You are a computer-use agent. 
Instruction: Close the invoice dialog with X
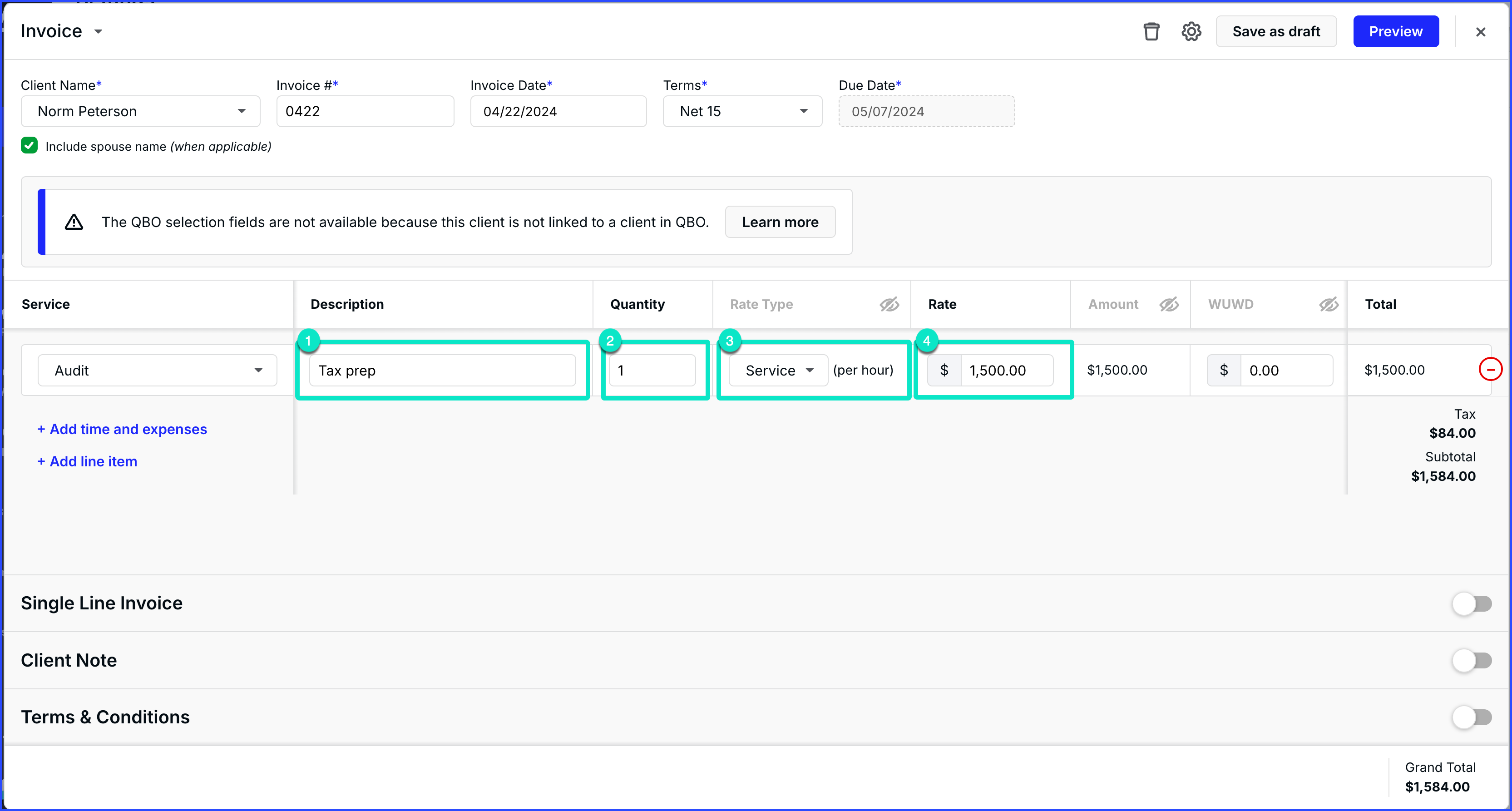[x=1480, y=32]
